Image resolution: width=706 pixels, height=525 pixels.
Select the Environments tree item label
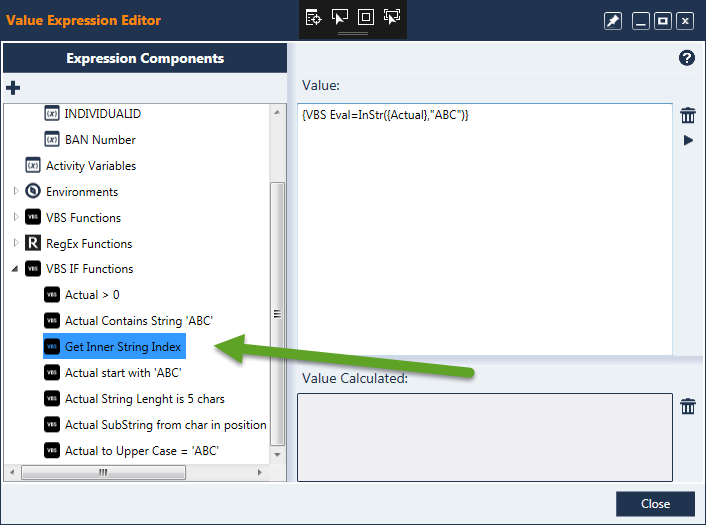pyautogui.click(x=82, y=192)
